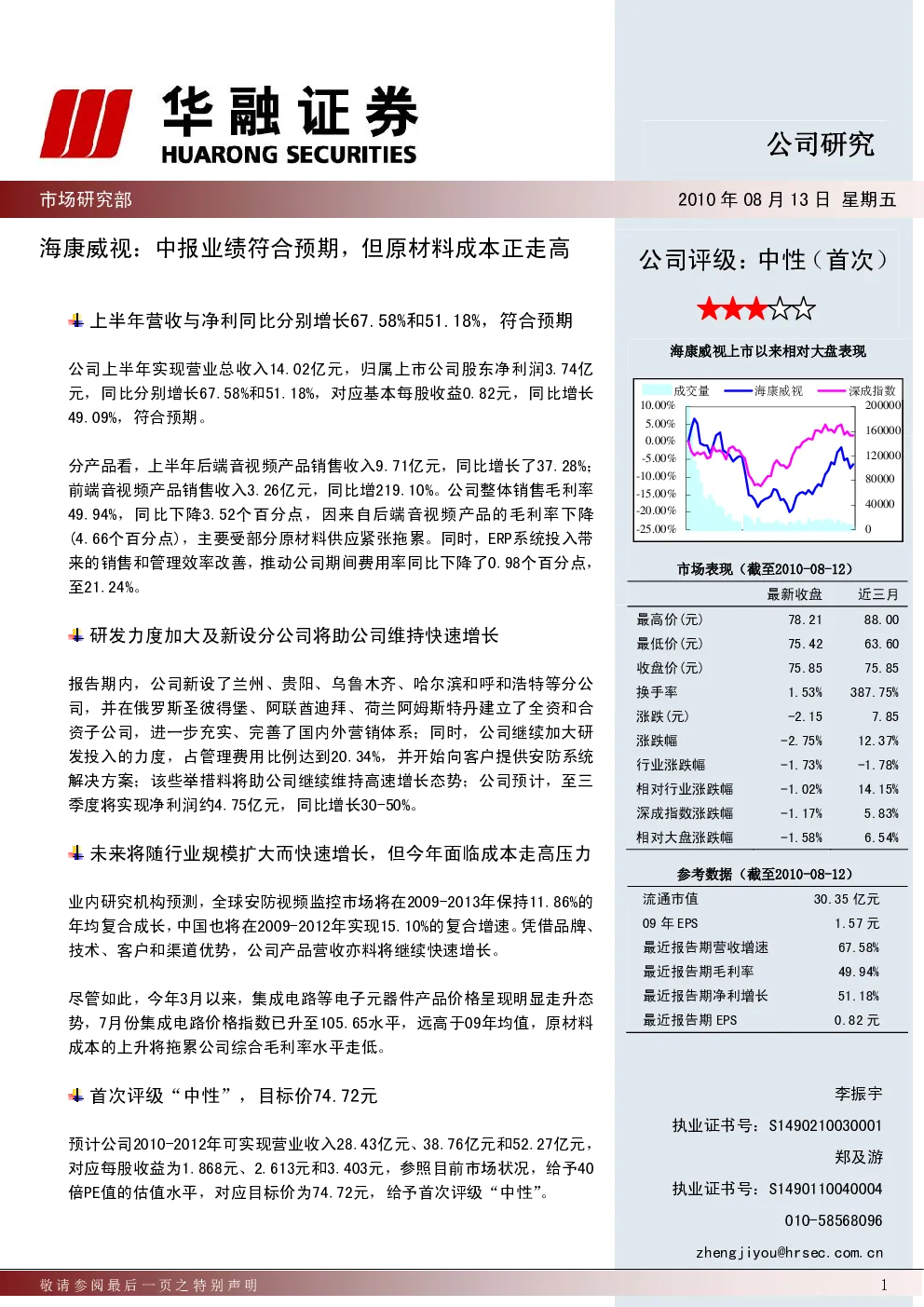Click the value 387.75%
This screenshot has width=924, height=1307.
tap(875, 692)
